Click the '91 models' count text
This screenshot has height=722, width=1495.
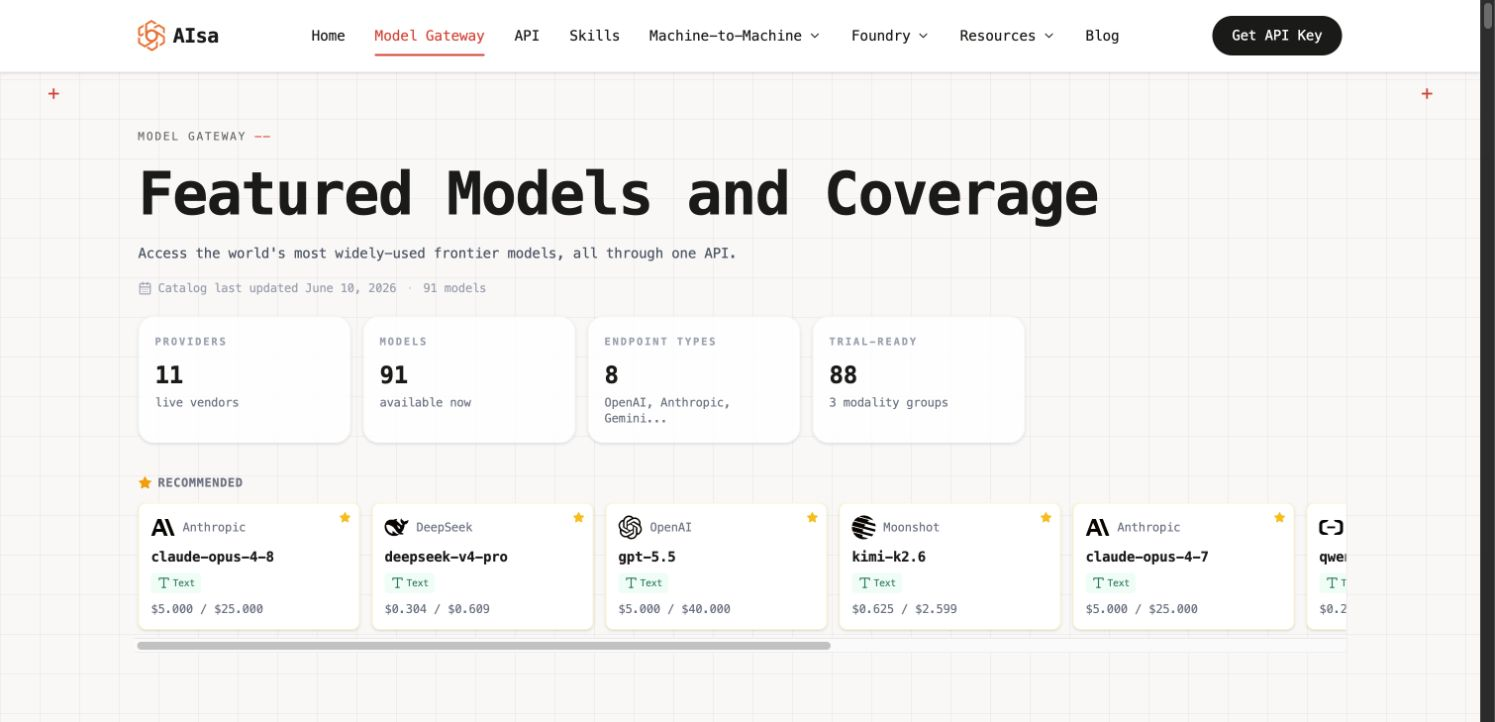click(x=454, y=288)
